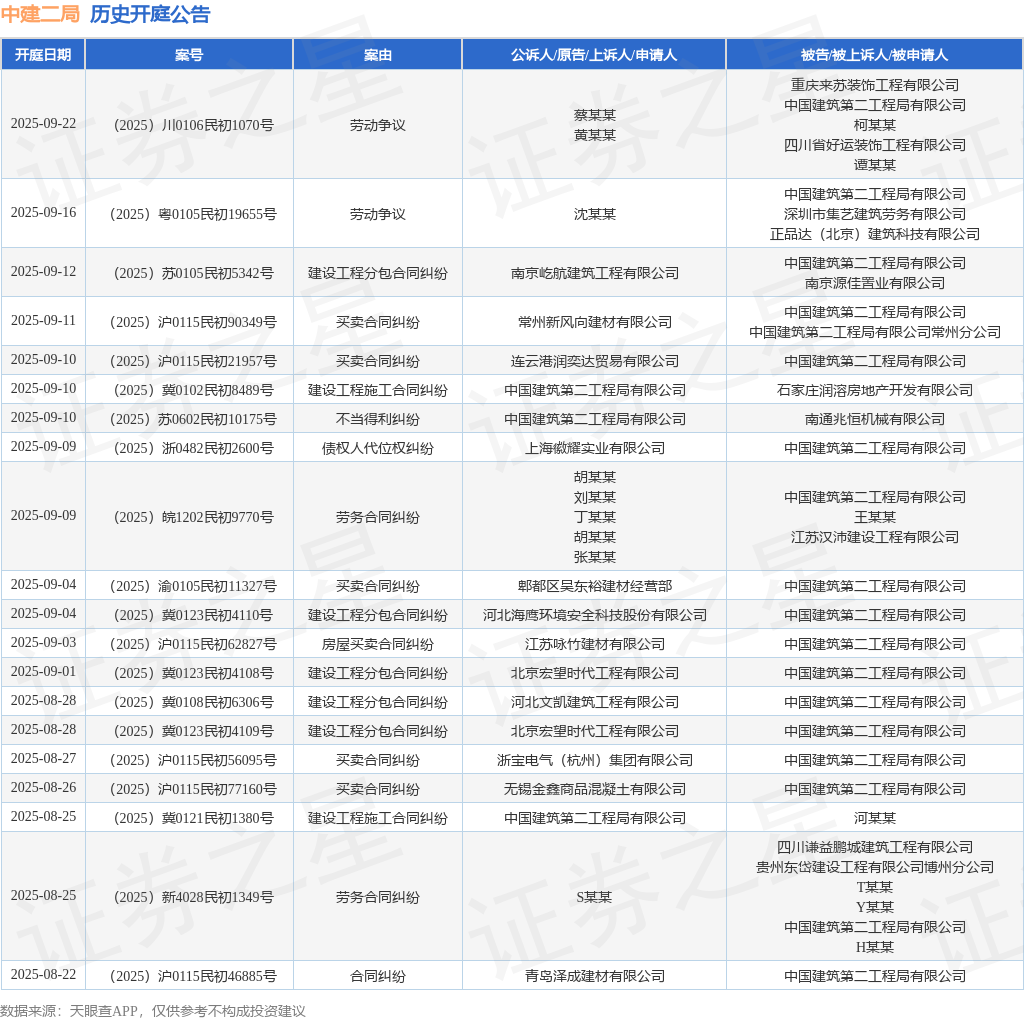Click the date 2025-09-12
Image resolution: width=1024 pixels, height=1020 pixels.
(x=43, y=272)
